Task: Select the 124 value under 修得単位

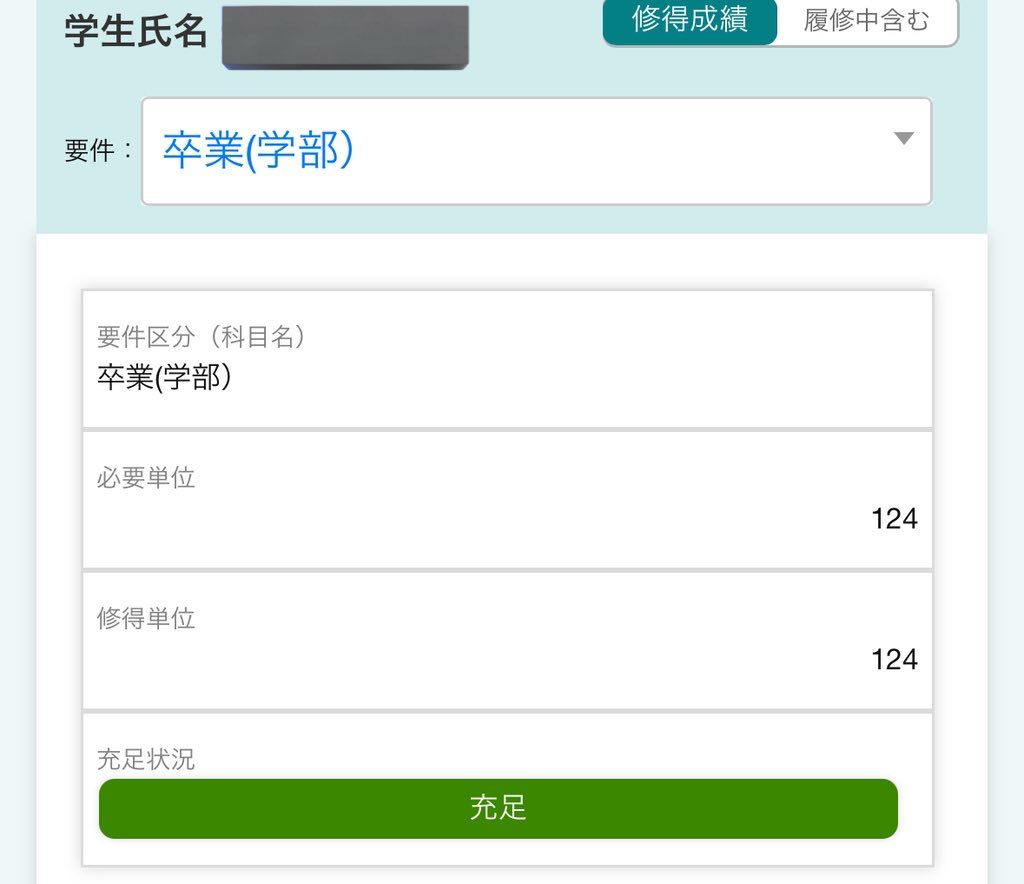Action: pos(894,660)
